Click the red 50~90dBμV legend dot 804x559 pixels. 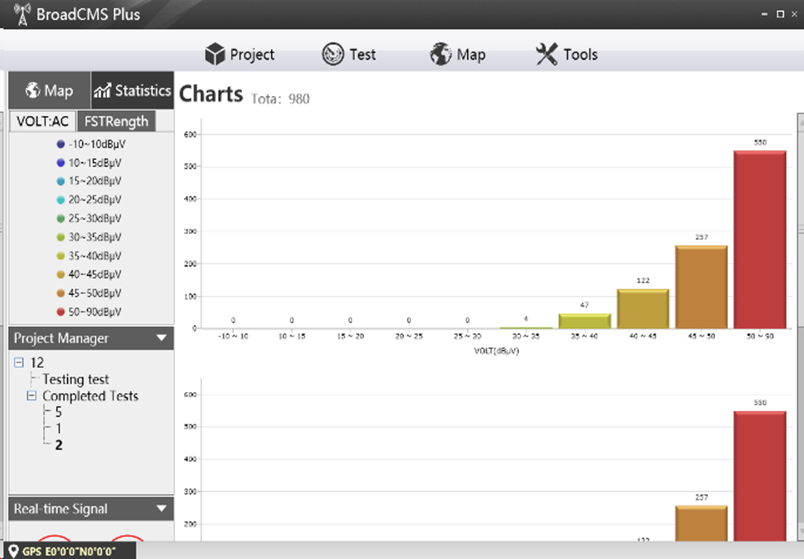point(60,311)
